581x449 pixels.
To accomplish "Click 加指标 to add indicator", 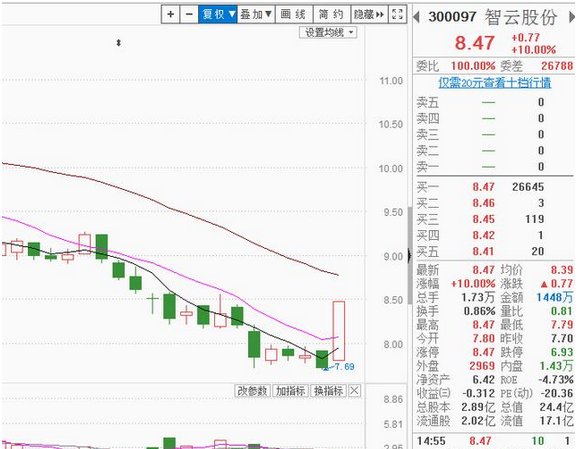I will [291, 390].
